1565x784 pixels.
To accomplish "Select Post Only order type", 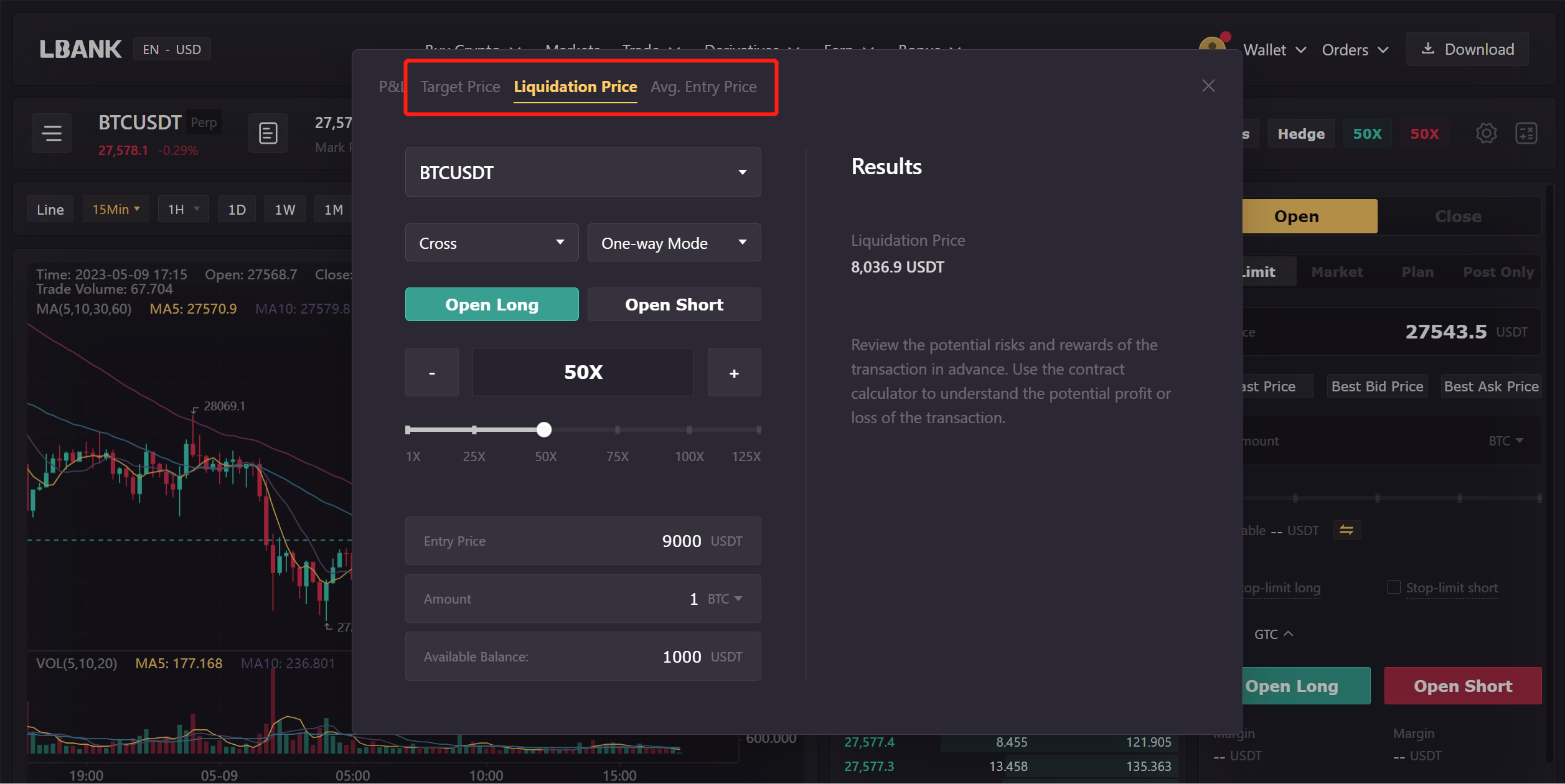I will point(1498,272).
